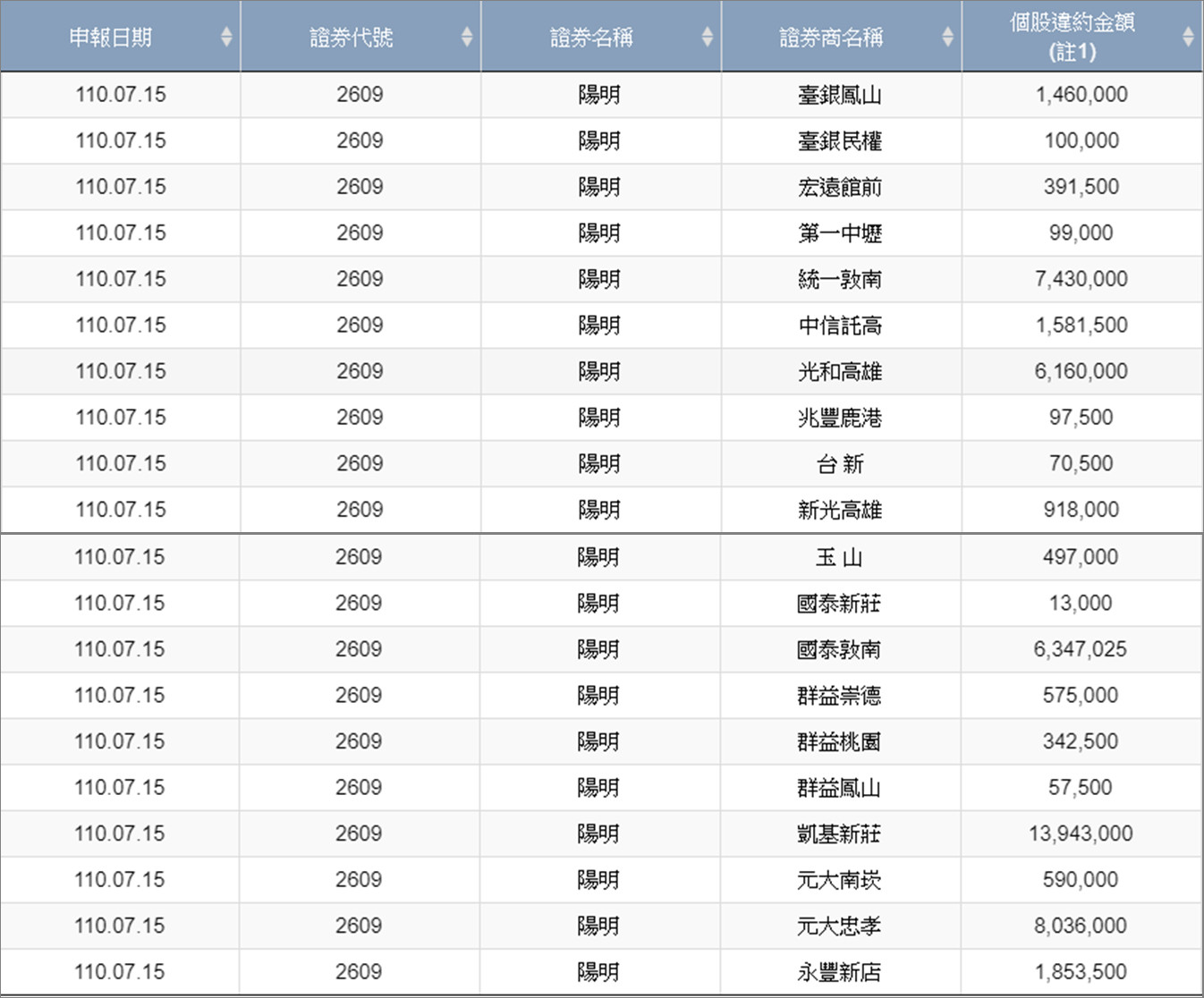Select broker cell 第一中壢
Screen dimensions: 1204x998
(x=840, y=233)
